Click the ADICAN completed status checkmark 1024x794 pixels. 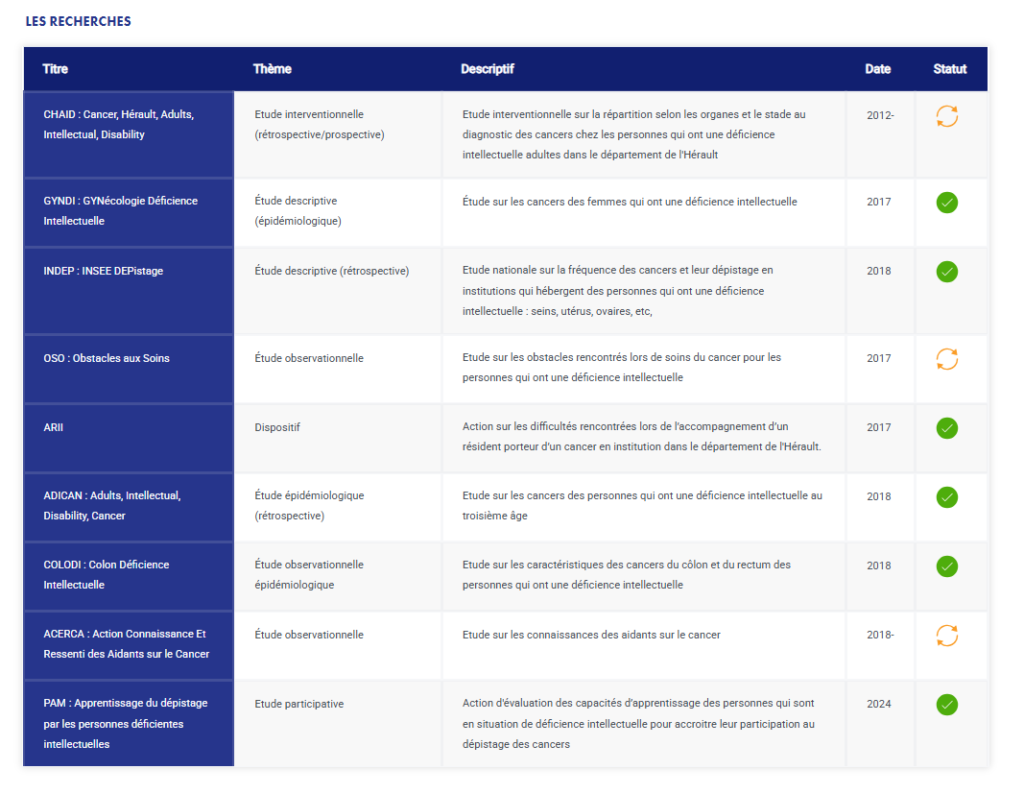(946, 497)
